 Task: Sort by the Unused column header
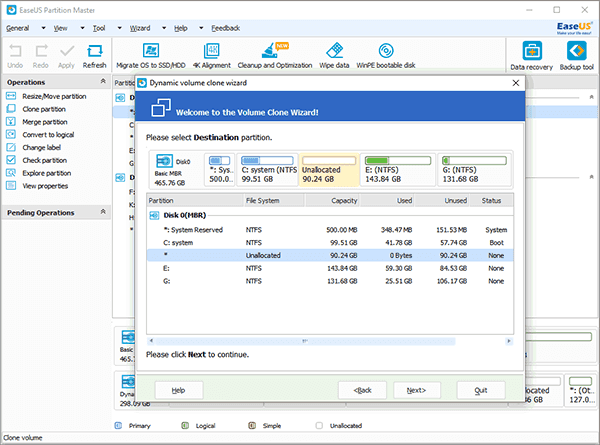pyautogui.click(x=442, y=200)
